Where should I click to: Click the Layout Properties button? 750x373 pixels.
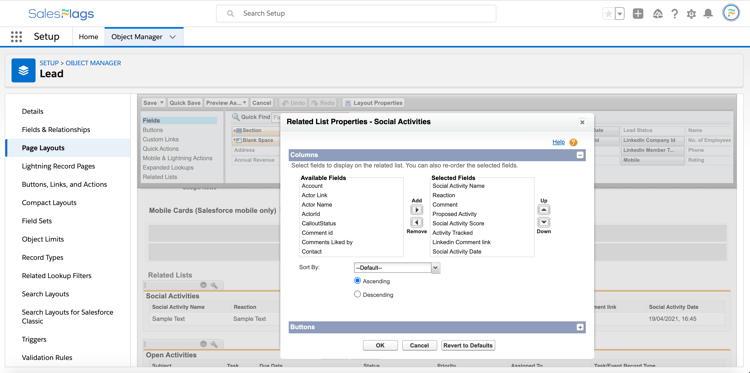(374, 103)
